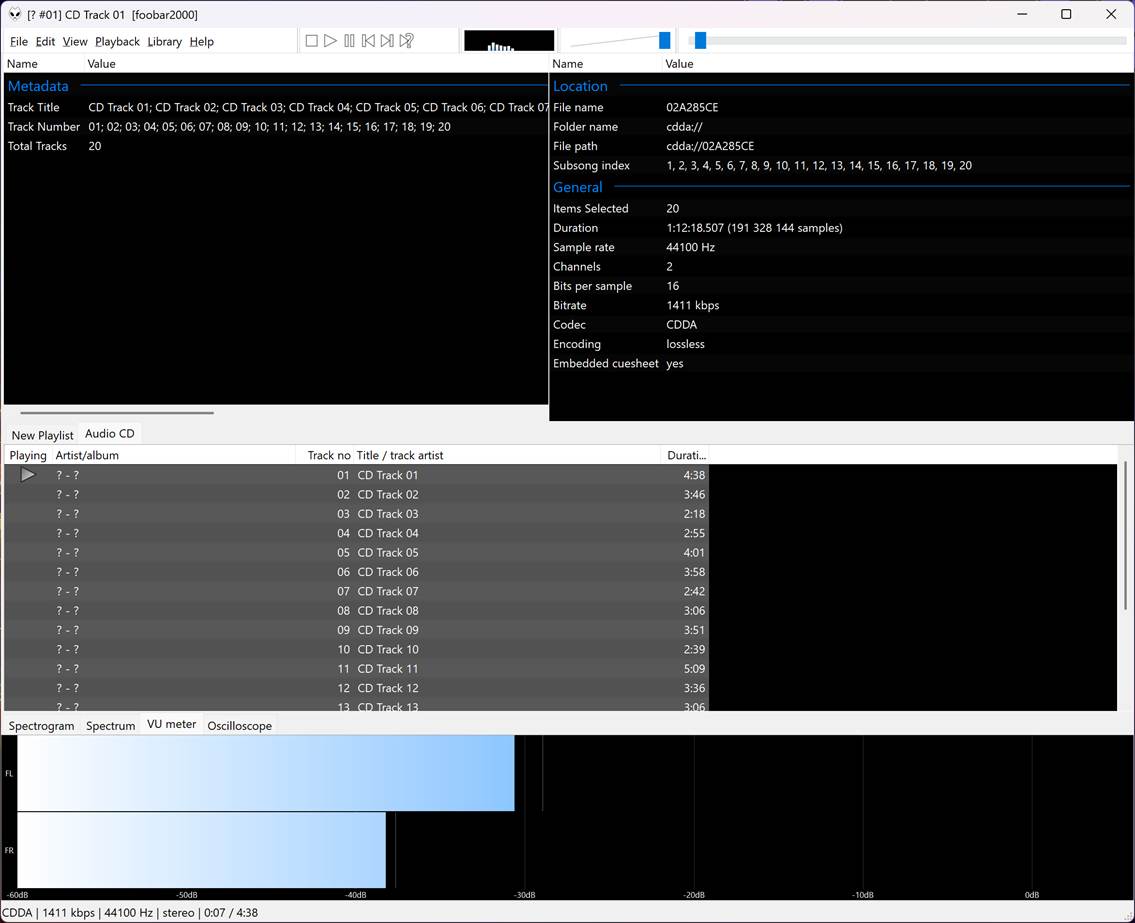Open the File menu
The image size is (1135, 923).
point(19,42)
